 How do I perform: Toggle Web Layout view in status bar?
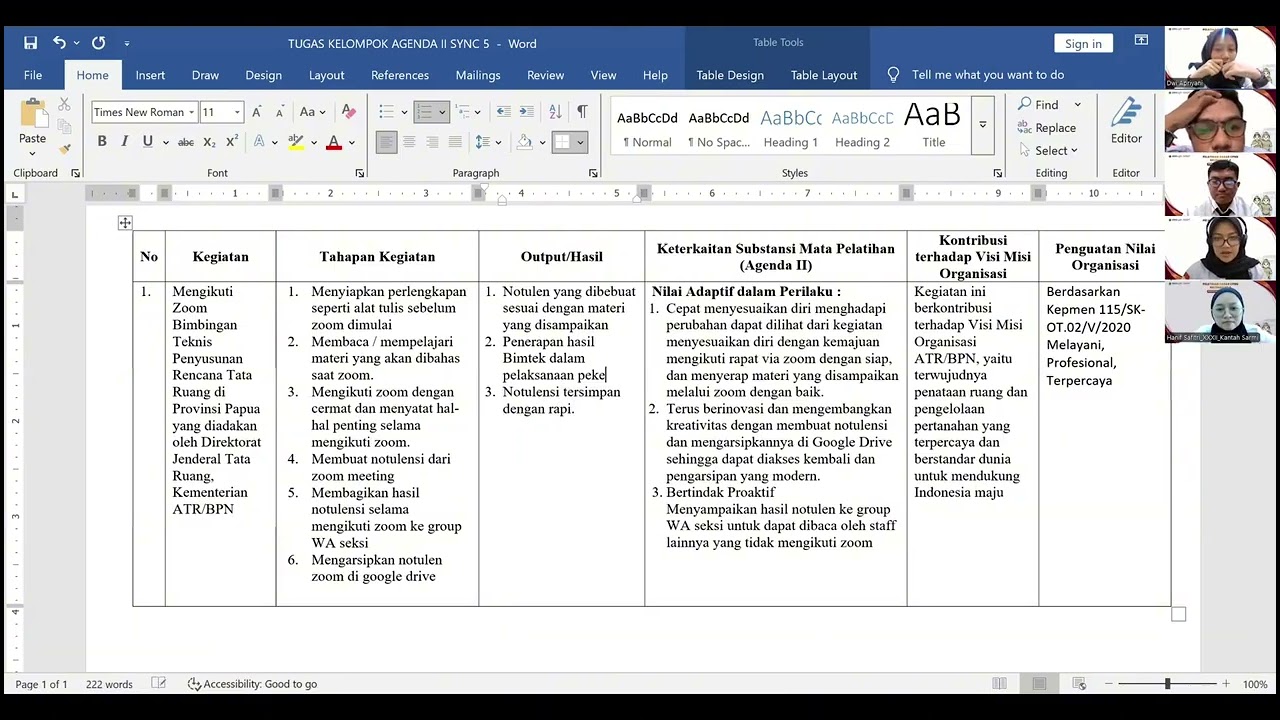click(x=1079, y=684)
